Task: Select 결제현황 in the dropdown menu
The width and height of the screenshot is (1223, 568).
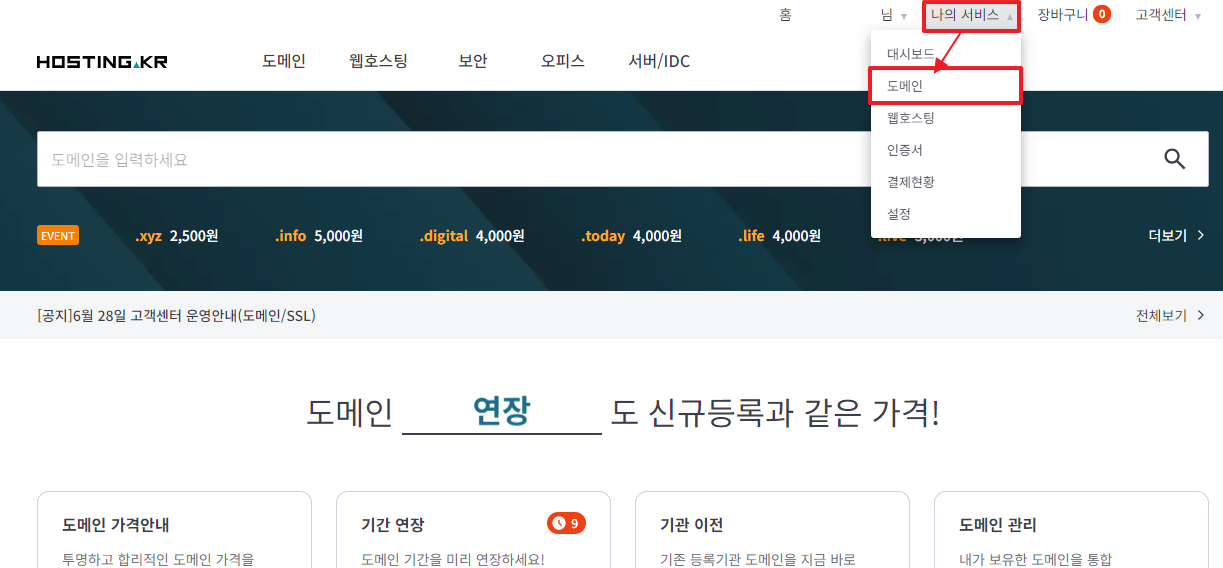Action: [910, 182]
